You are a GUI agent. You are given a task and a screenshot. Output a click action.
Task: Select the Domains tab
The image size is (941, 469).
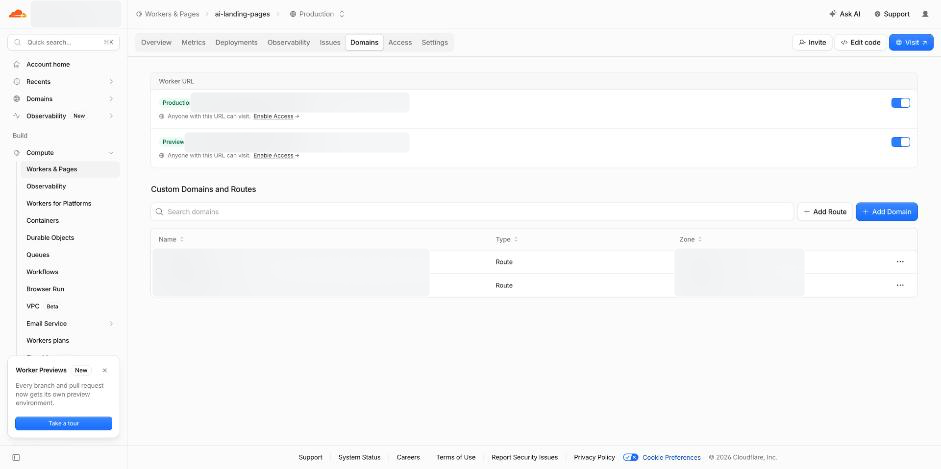coord(364,43)
